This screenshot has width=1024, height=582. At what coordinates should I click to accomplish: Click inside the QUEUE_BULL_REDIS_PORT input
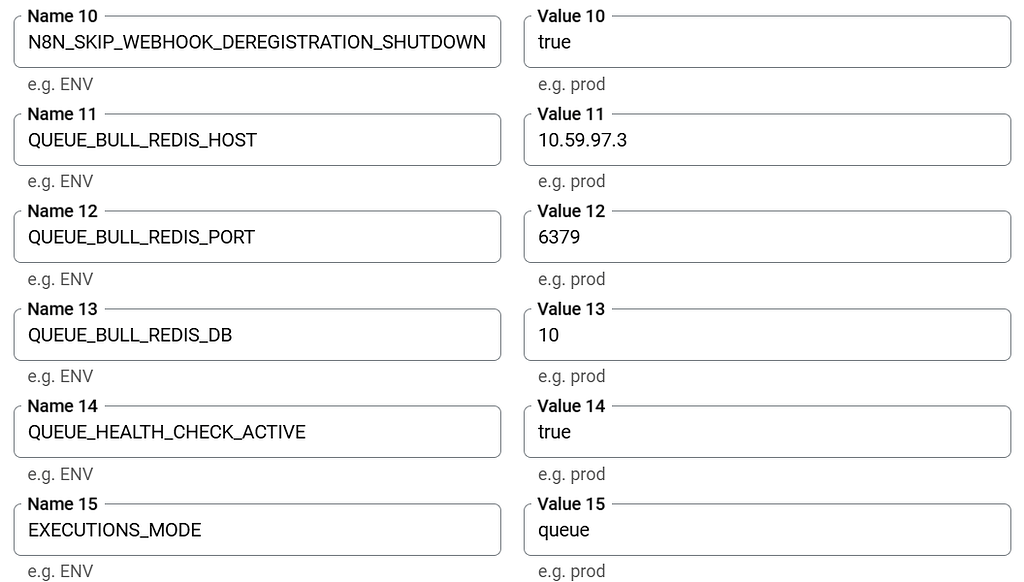click(x=255, y=237)
